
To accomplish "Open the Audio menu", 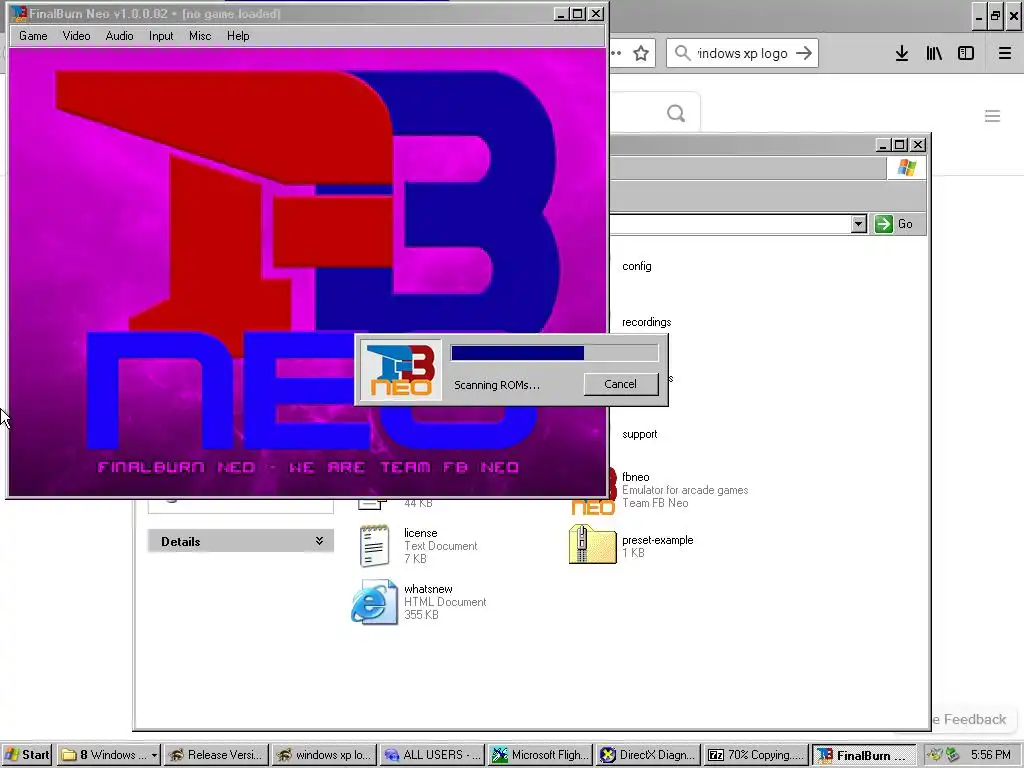I will point(120,36).
